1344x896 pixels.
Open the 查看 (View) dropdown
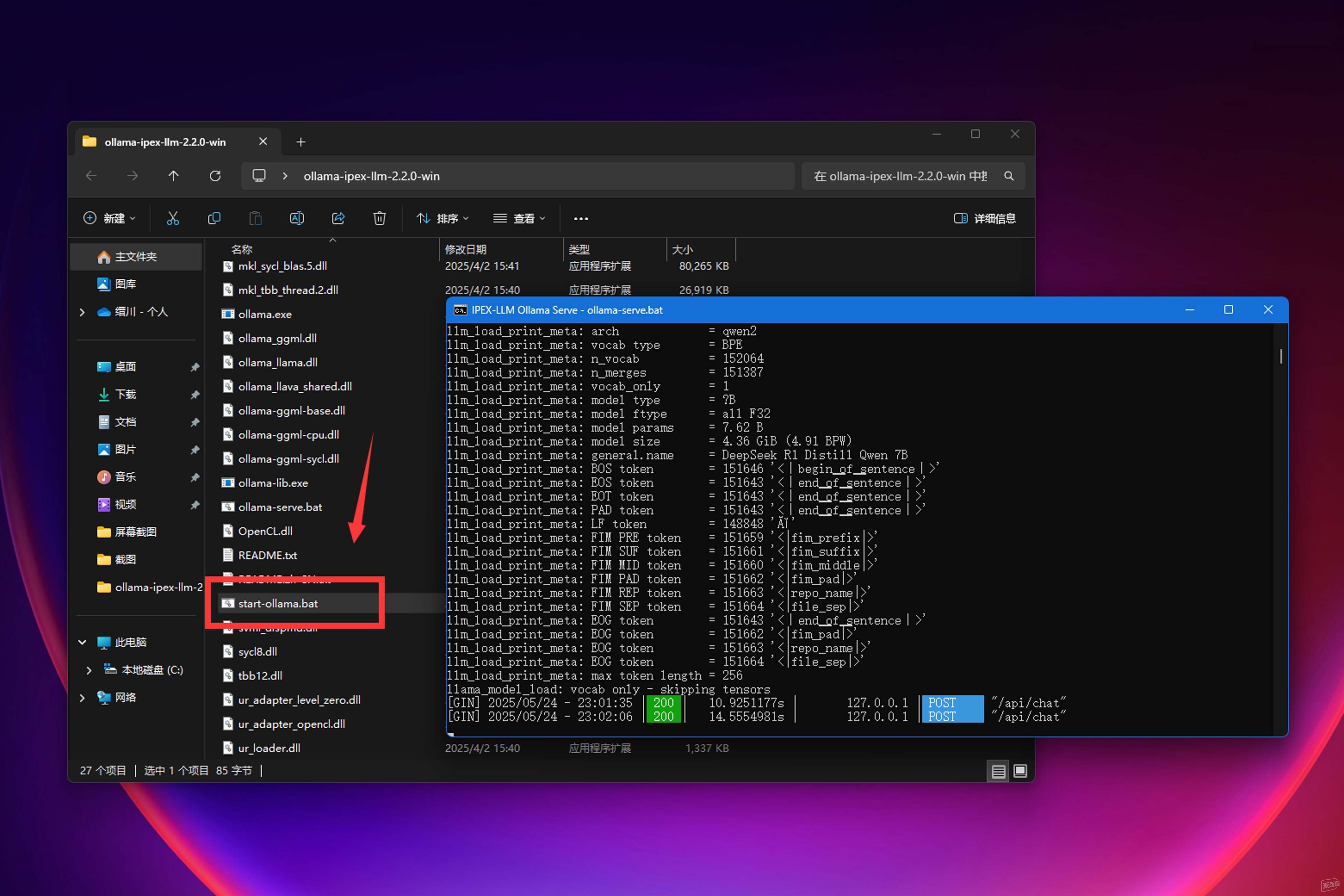point(519,218)
